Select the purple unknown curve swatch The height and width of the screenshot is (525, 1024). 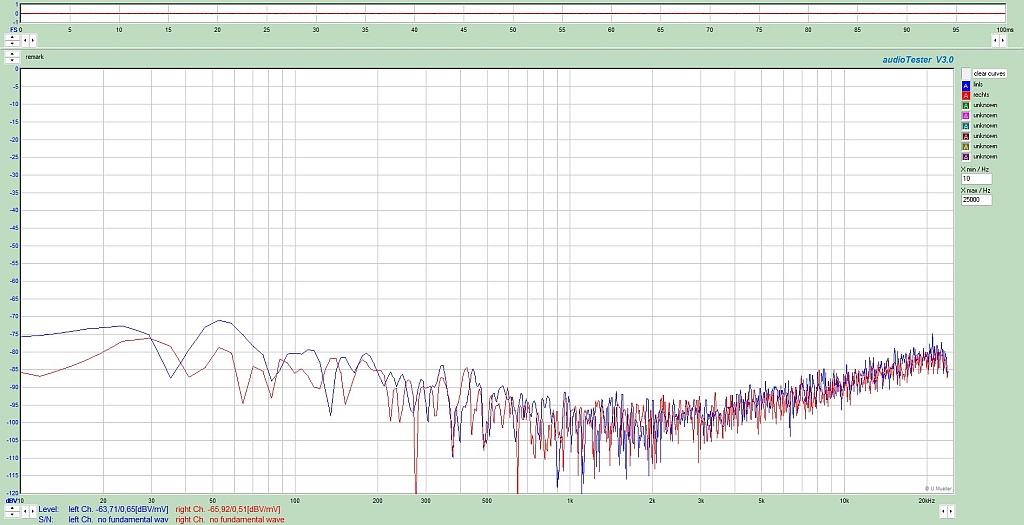click(x=966, y=157)
